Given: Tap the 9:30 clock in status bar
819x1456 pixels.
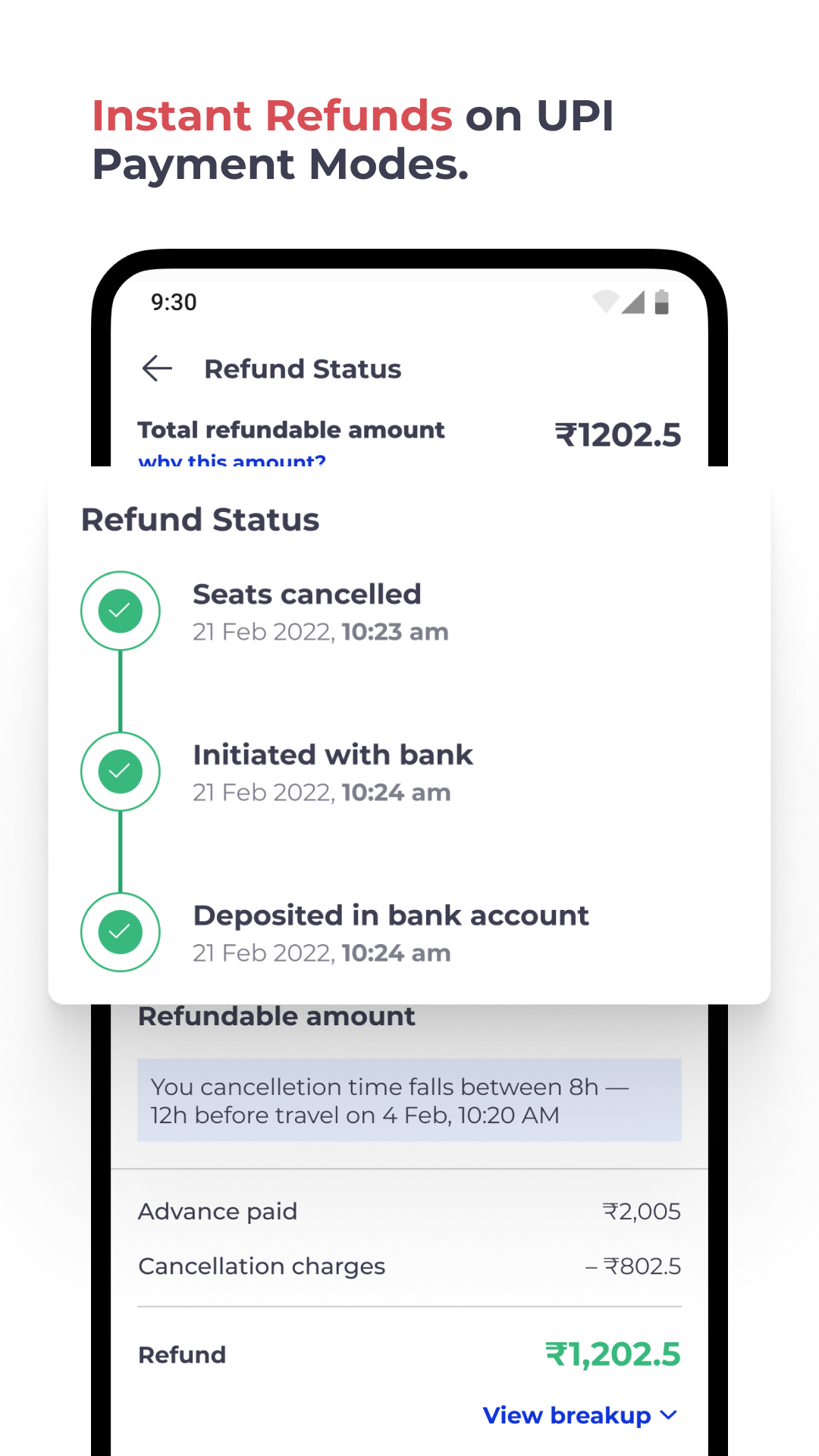Looking at the screenshot, I should click(174, 302).
